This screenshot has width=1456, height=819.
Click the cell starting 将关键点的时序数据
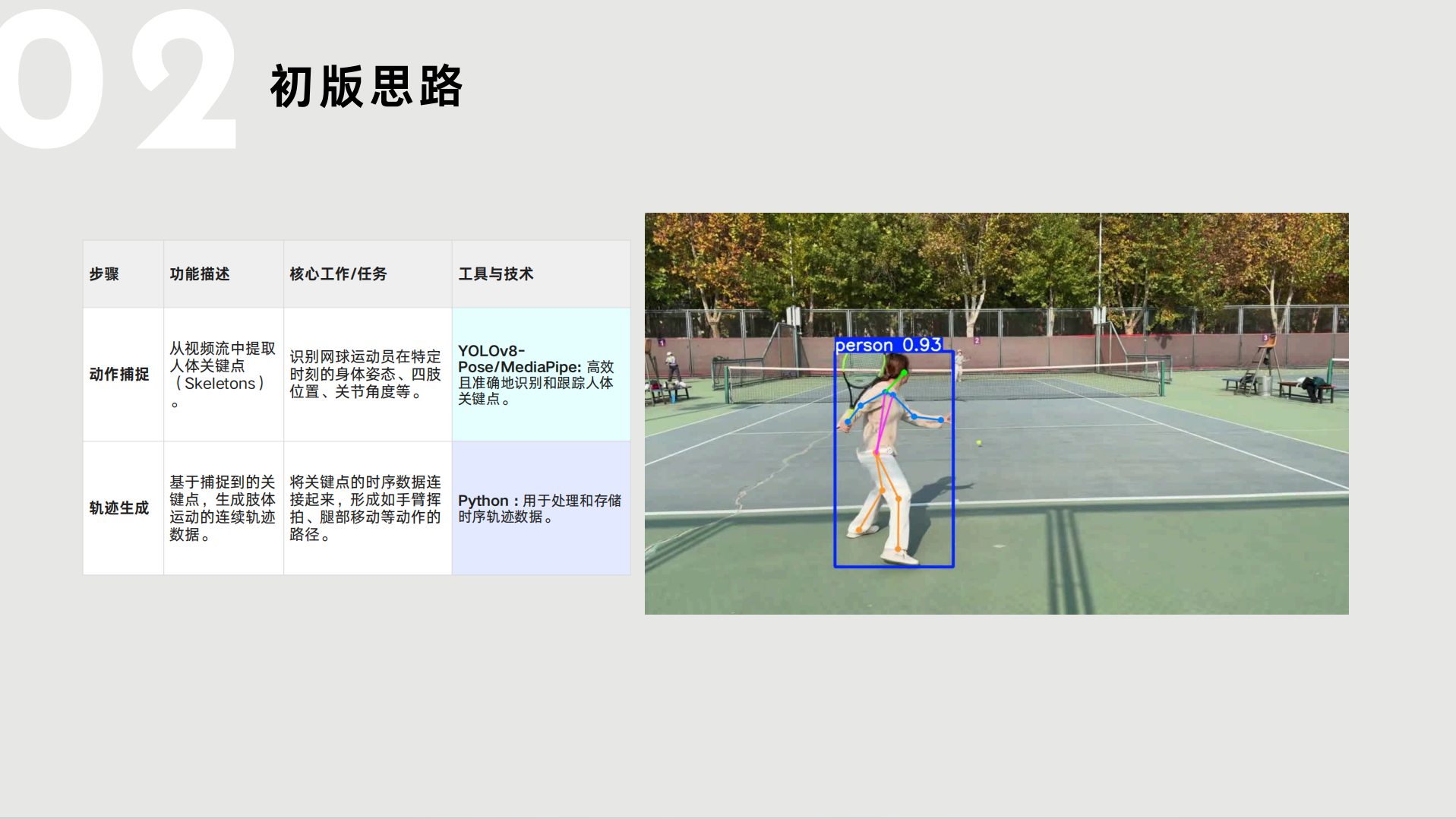[x=368, y=508]
